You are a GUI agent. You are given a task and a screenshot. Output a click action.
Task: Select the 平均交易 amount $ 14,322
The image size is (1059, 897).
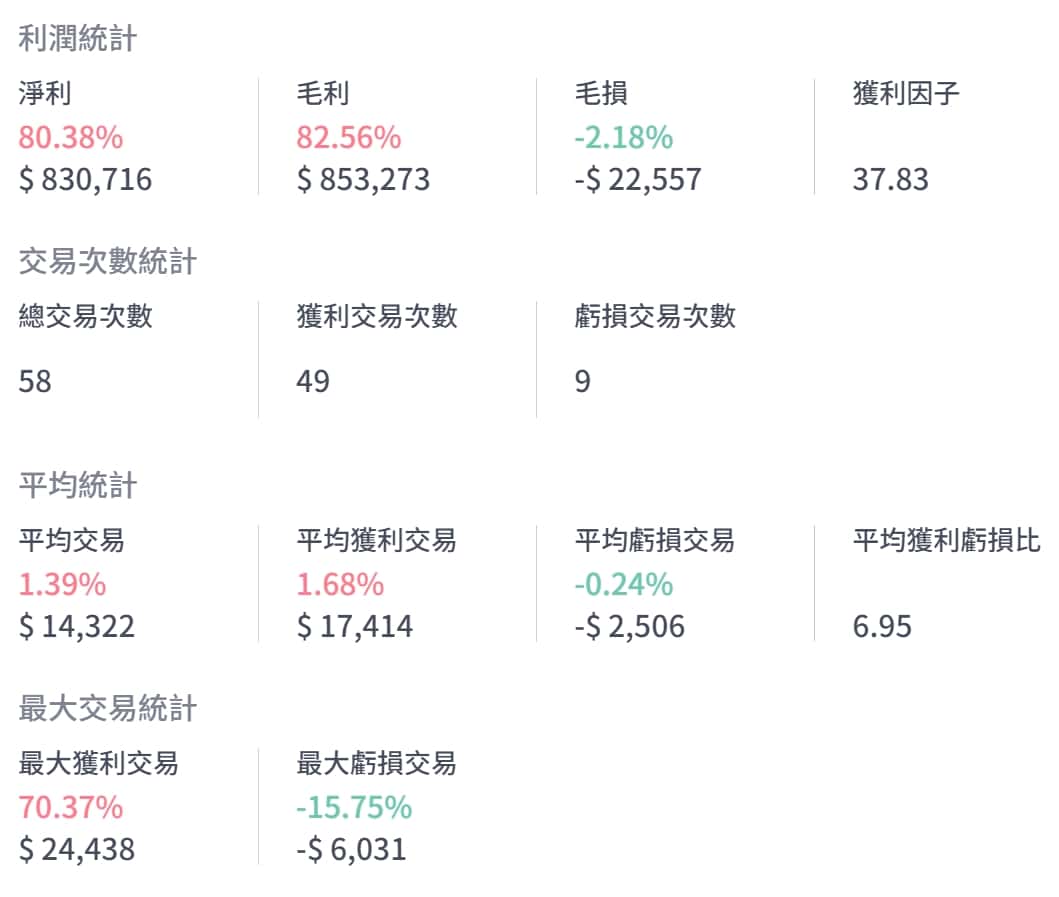[77, 627]
